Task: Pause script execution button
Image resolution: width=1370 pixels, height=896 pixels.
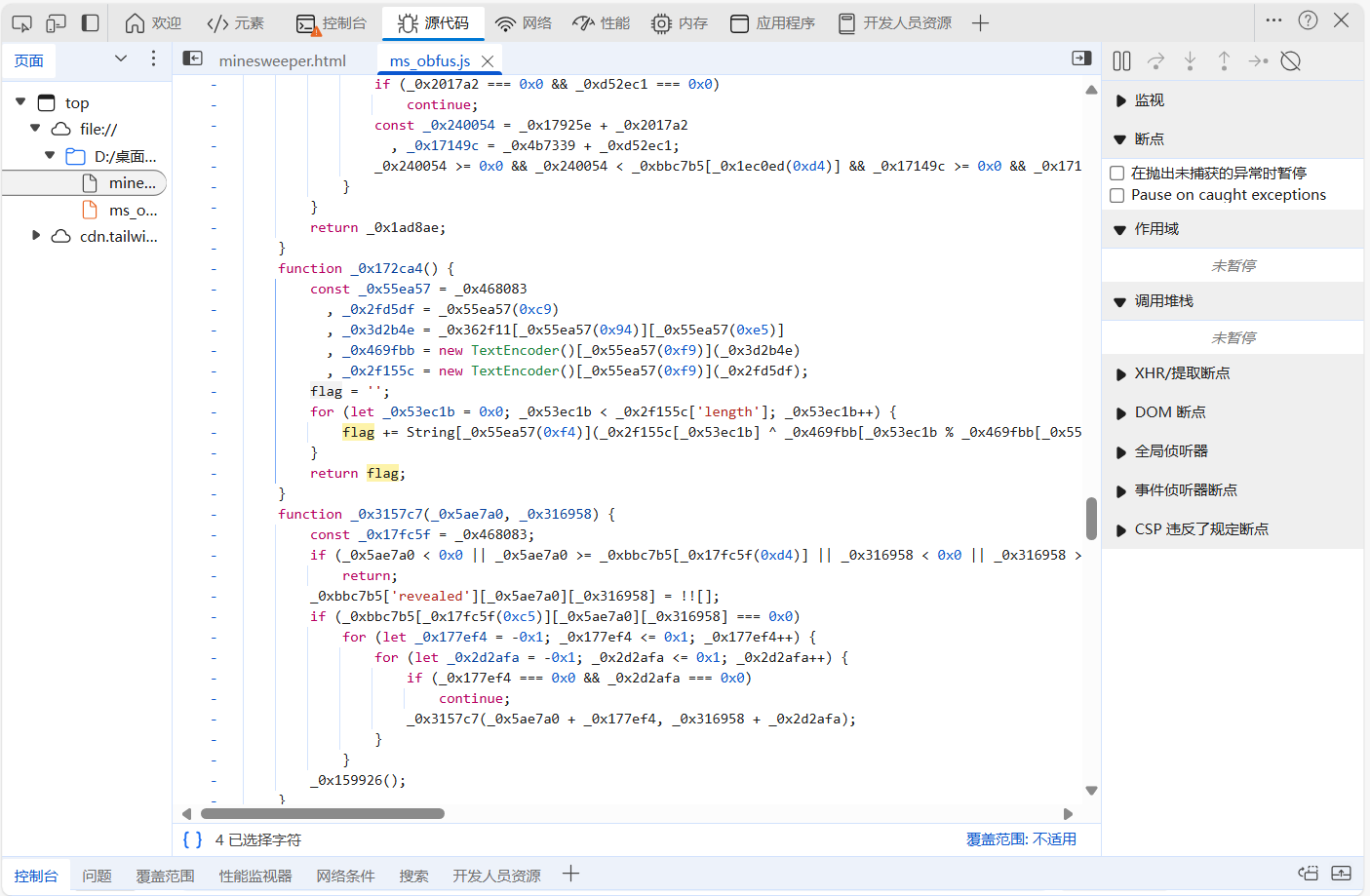Action: (x=1121, y=61)
